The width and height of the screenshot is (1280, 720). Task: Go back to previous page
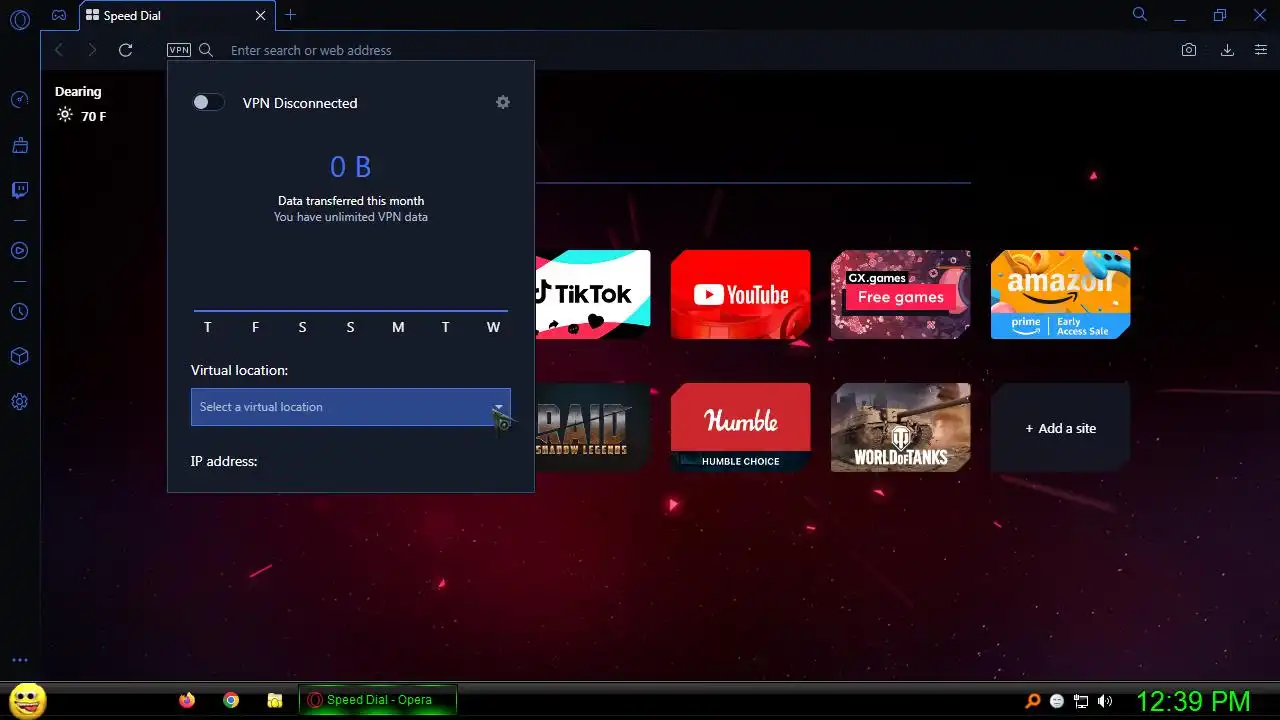click(x=59, y=50)
